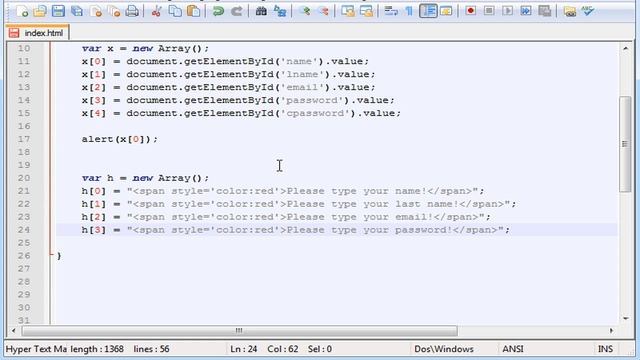Click the 'alert(x[0]);' code line
Screen dimensions: 640x360
(x=119, y=139)
